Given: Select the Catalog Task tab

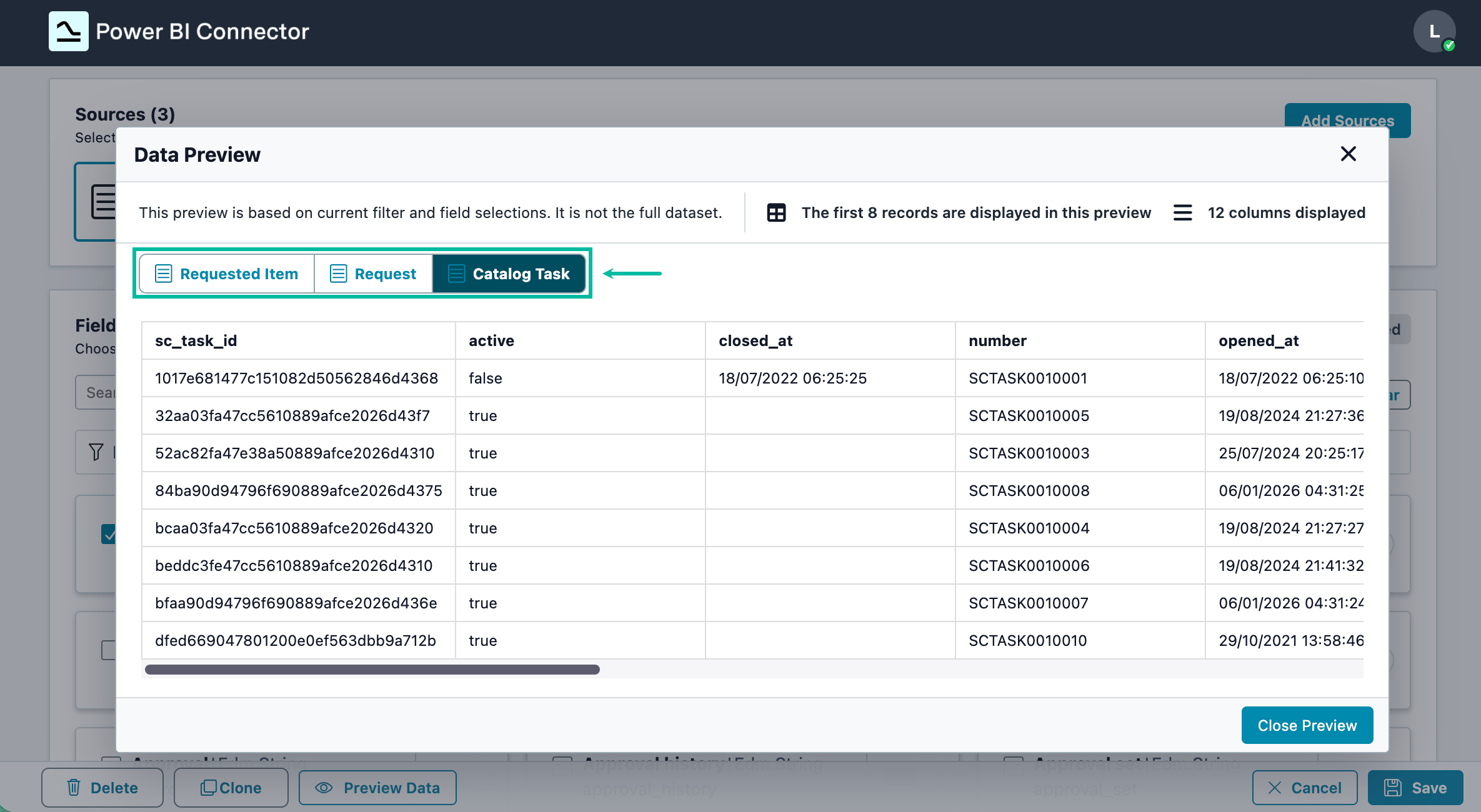Looking at the screenshot, I should click(x=509, y=274).
